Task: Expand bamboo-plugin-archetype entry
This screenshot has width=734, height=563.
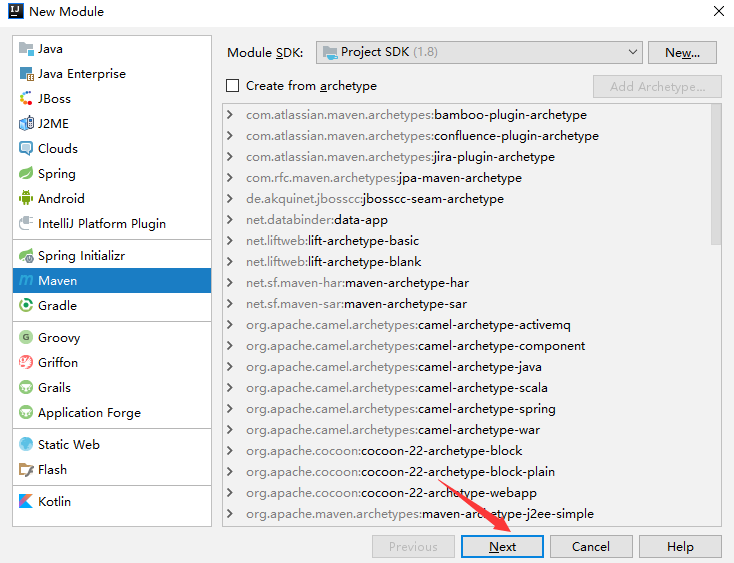Action: click(x=230, y=115)
